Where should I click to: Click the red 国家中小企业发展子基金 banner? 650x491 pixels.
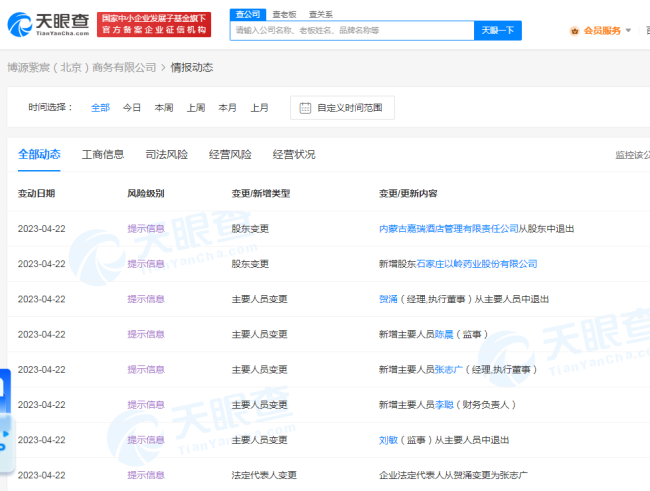(x=155, y=24)
